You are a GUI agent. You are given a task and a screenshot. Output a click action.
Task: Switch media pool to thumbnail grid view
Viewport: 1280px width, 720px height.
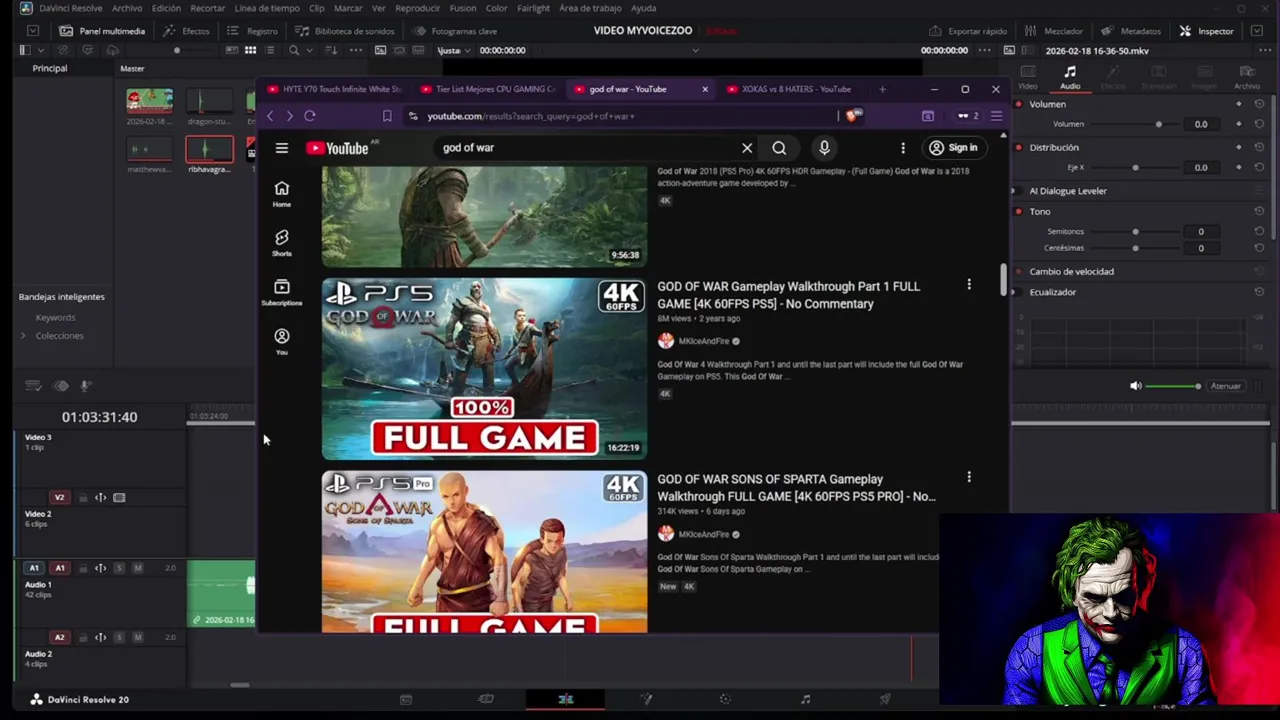250,50
